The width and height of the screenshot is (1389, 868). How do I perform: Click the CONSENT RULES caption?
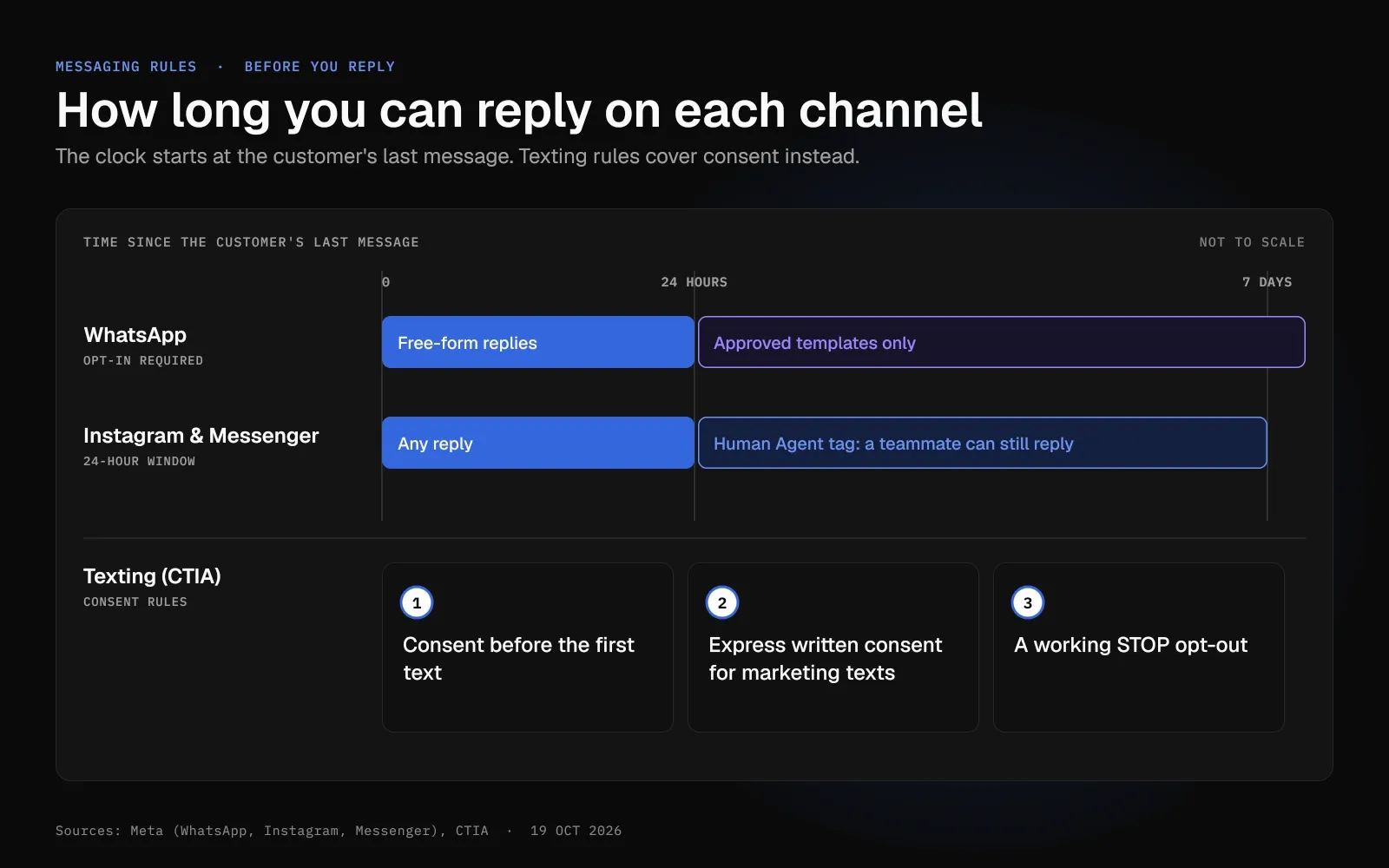click(135, 602)
